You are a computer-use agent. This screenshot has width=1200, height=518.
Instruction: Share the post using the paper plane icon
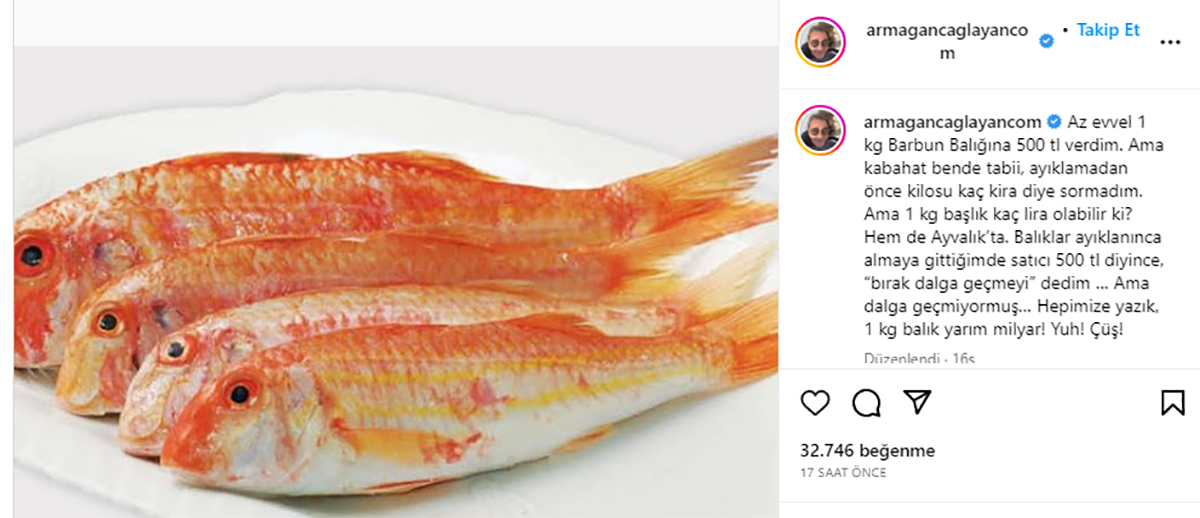tap(917, 402)
